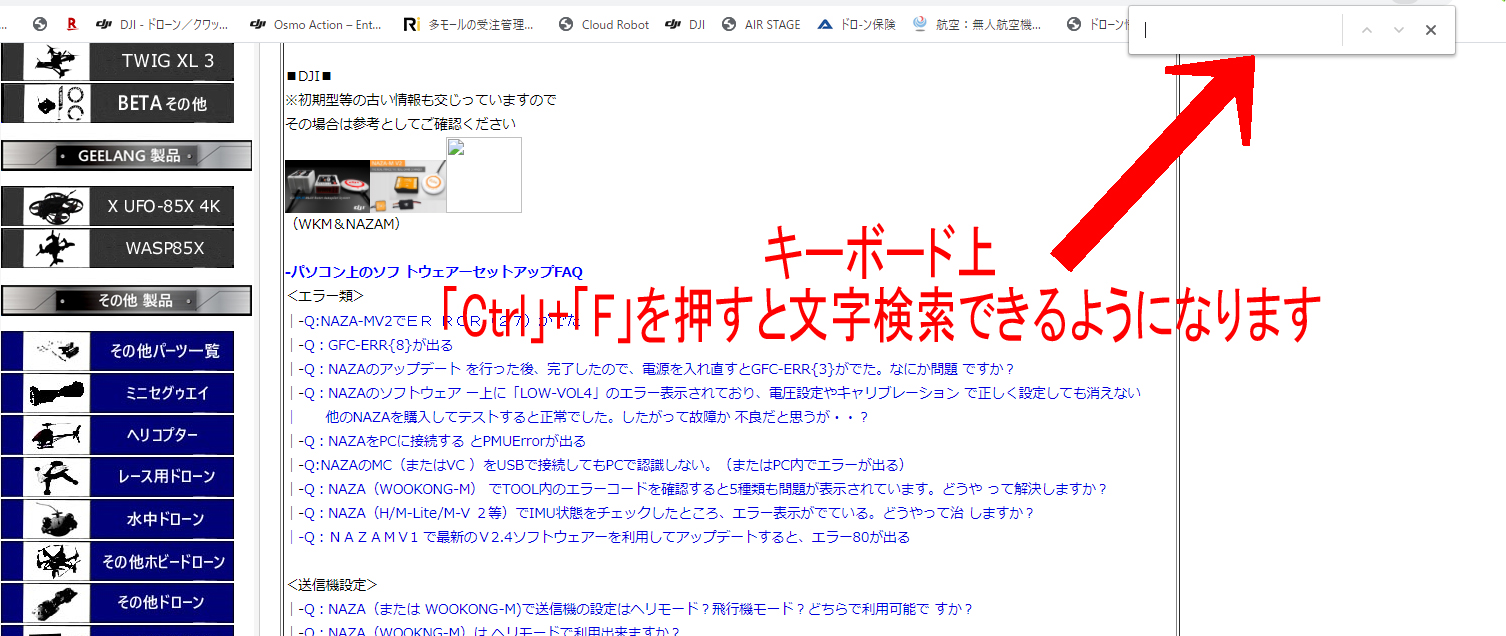Select the ＜エラー類＞ subheading text
This screenshot has width=1506, height=636.
pyautogui.click(x=325, y=296)
